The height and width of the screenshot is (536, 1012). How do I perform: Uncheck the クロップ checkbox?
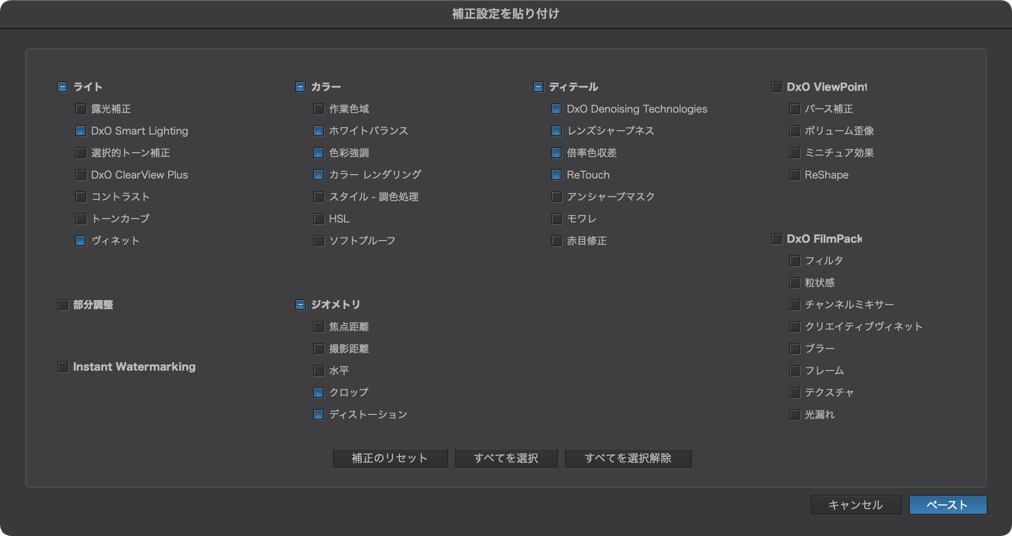tap(318, 393)
